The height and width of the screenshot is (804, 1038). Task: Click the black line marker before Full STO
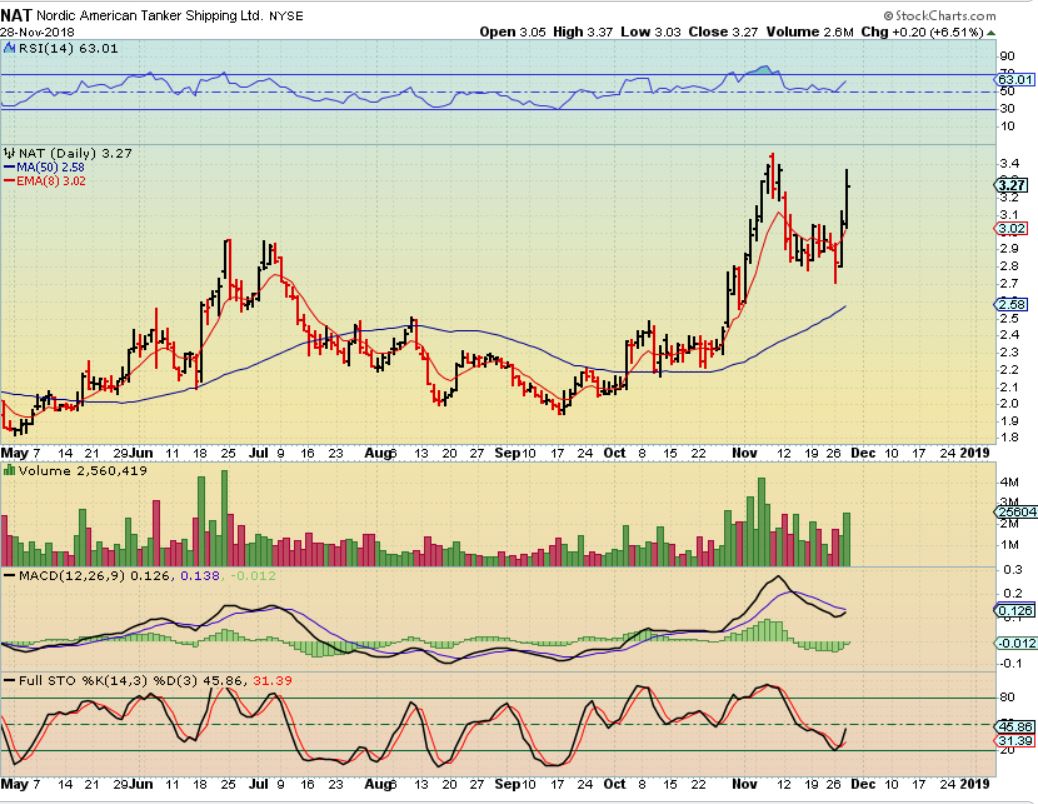coord(10,680)
